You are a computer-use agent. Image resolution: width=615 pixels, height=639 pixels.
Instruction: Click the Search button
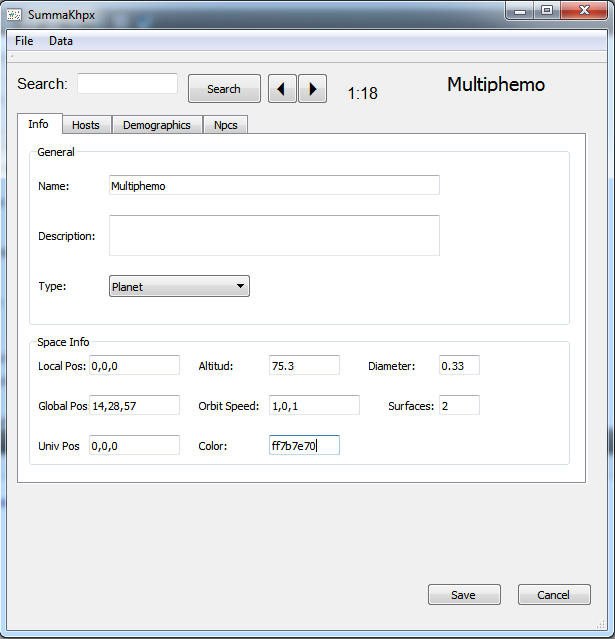point(224,88)
